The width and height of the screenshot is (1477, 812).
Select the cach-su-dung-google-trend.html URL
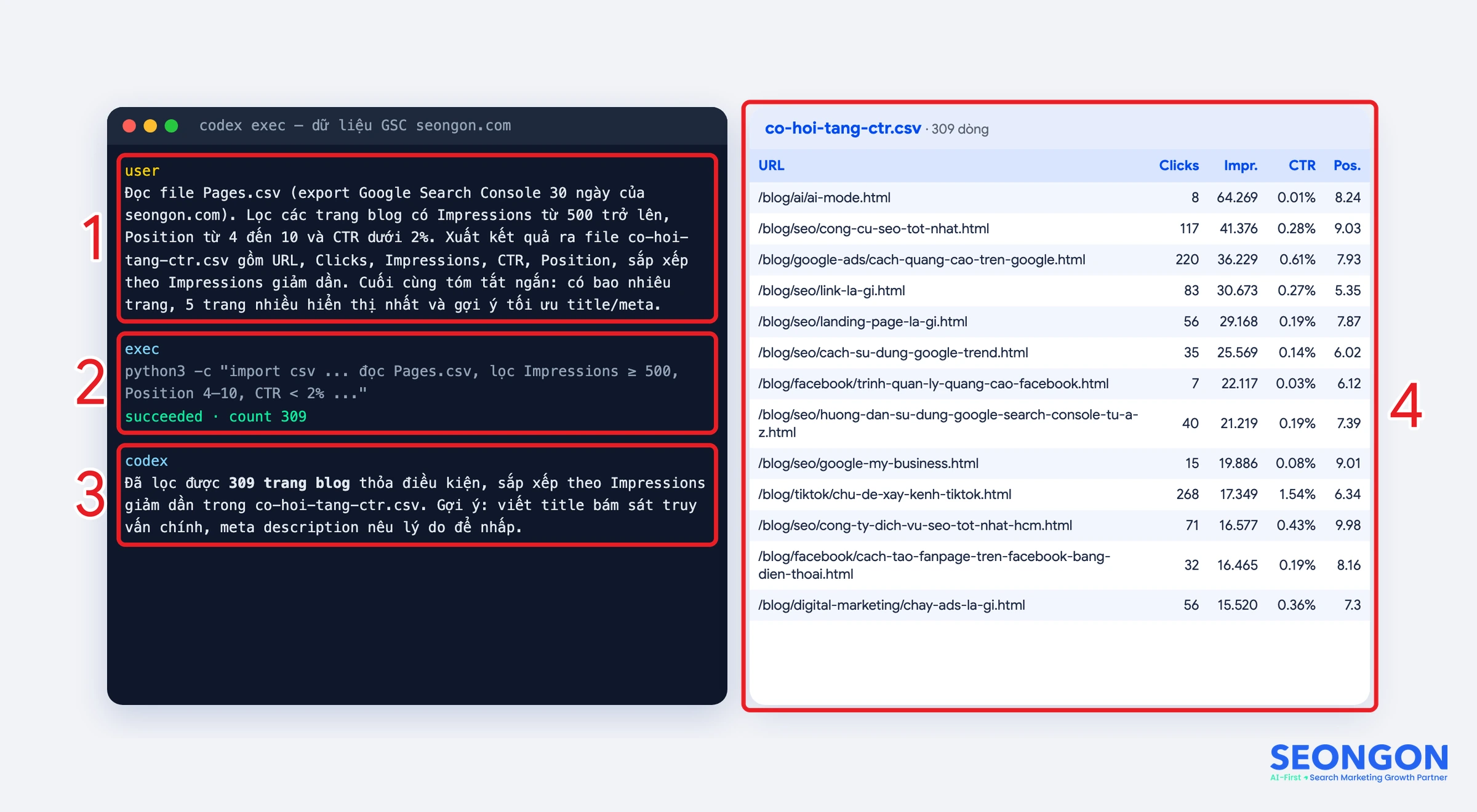click(893, 352)
